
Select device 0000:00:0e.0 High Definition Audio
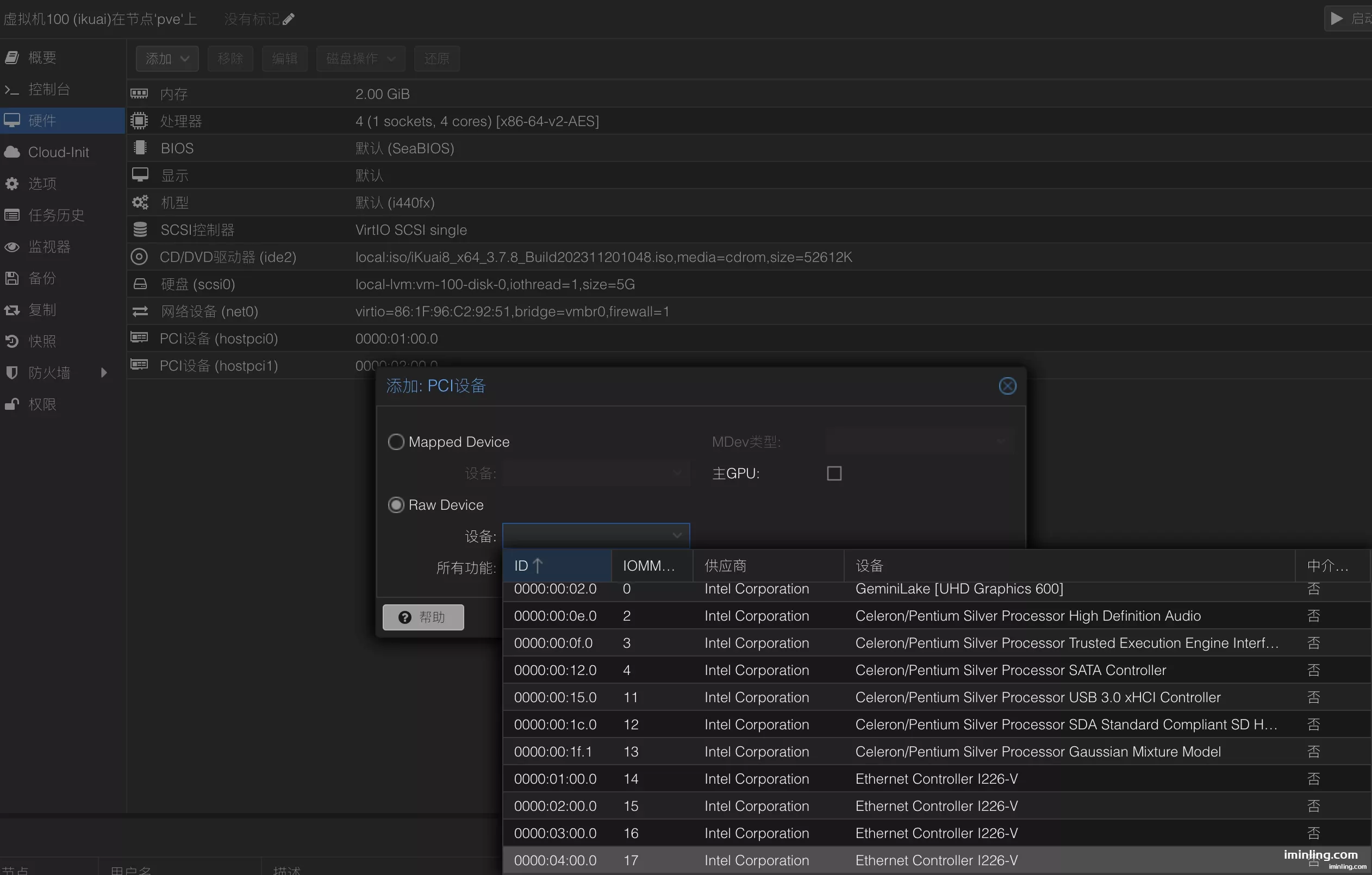point(937,616)
